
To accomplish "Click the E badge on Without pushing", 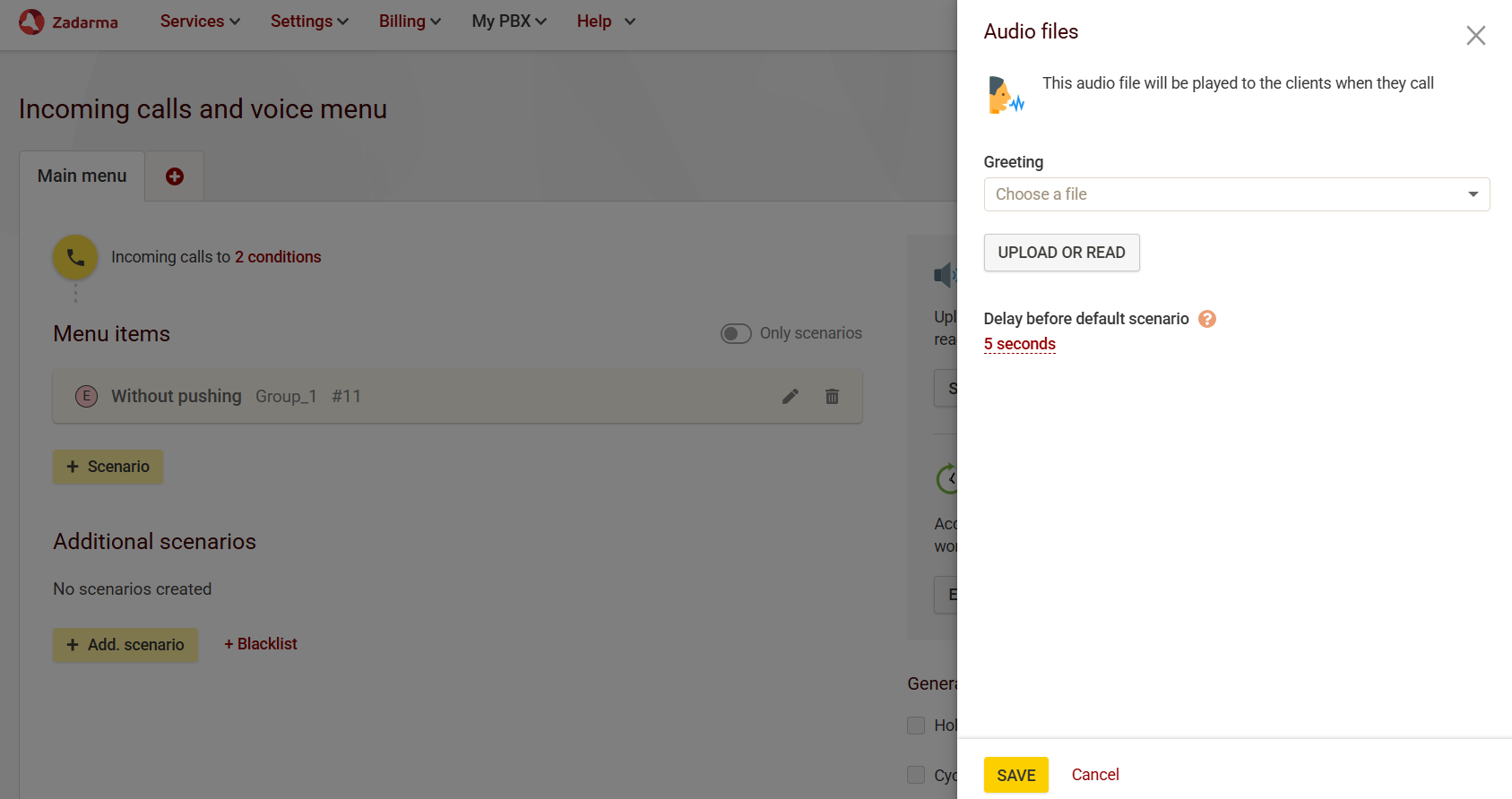I will coord(86,396).
